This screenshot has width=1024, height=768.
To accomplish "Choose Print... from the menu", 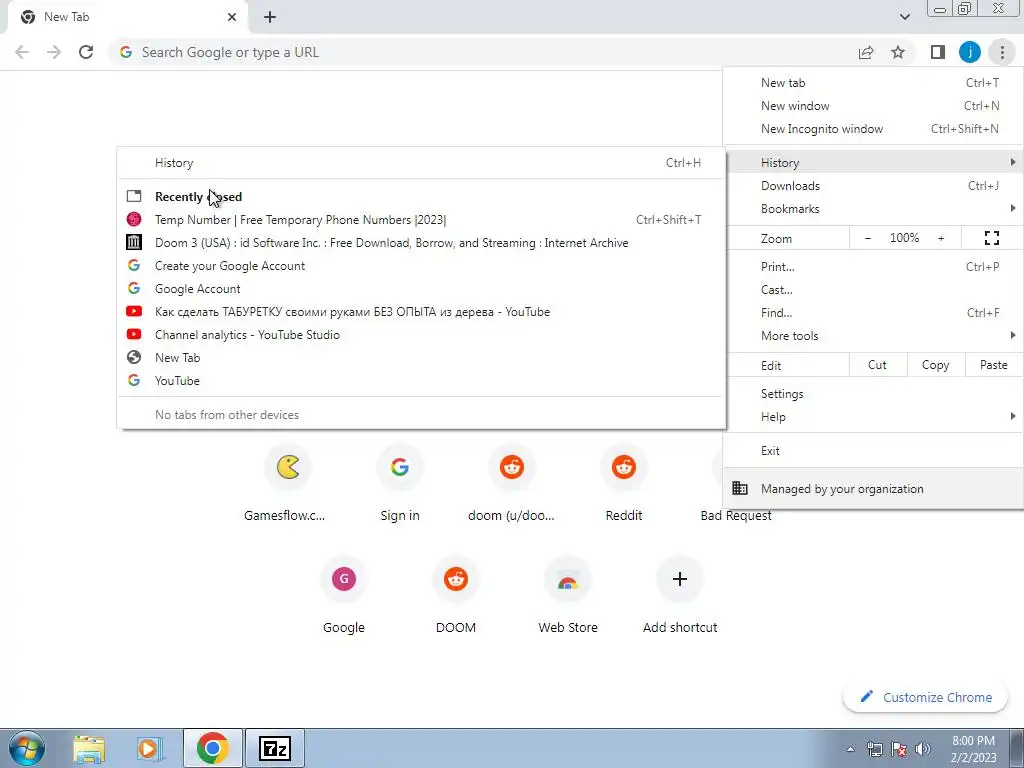I will (x=873, y=266).
